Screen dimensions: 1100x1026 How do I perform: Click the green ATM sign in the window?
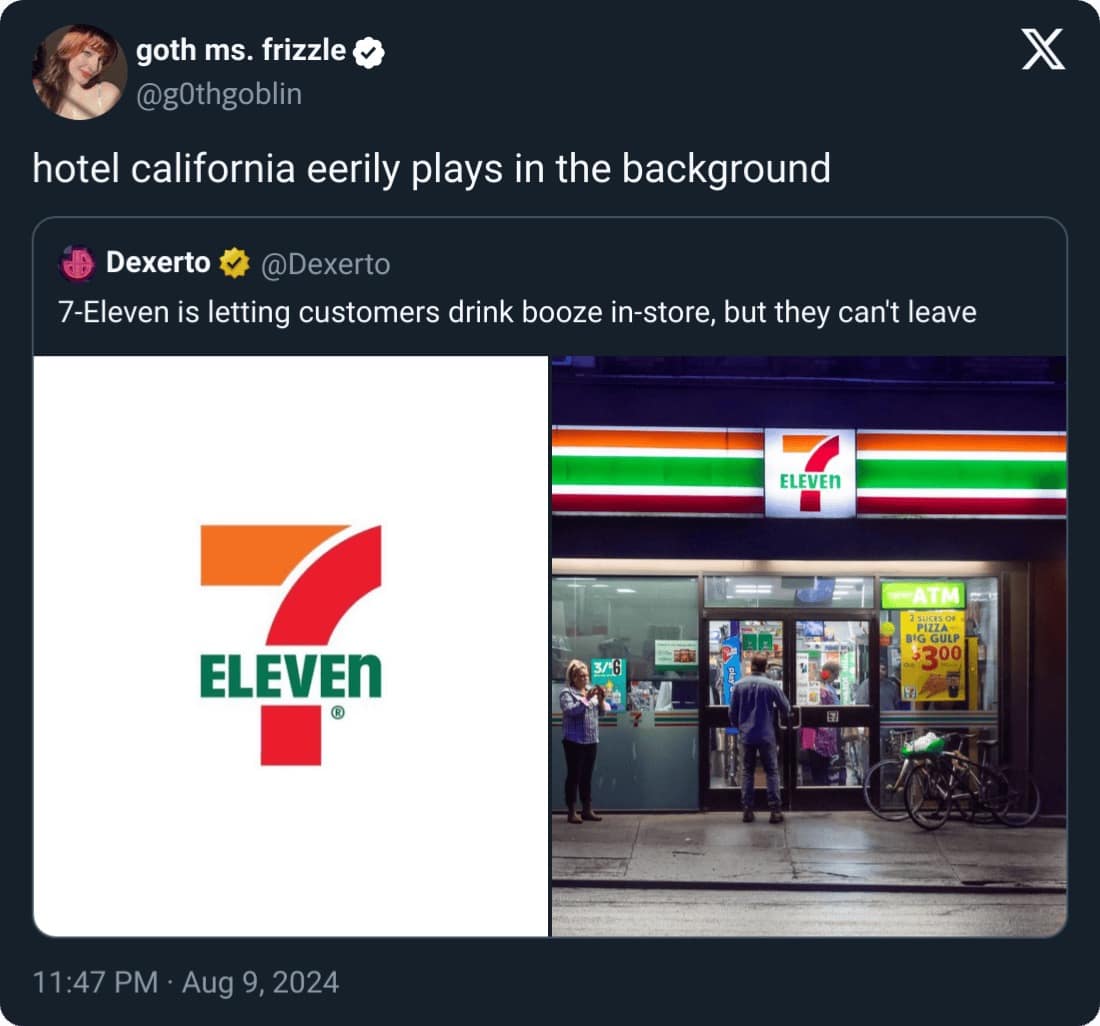[923, 595]
